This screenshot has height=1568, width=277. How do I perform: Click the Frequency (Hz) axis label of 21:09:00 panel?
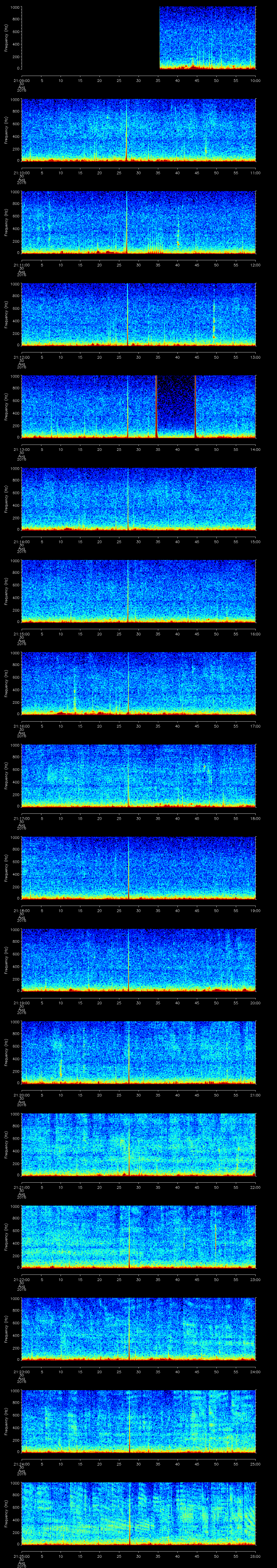pyautogui.click(x=7, y=38)
